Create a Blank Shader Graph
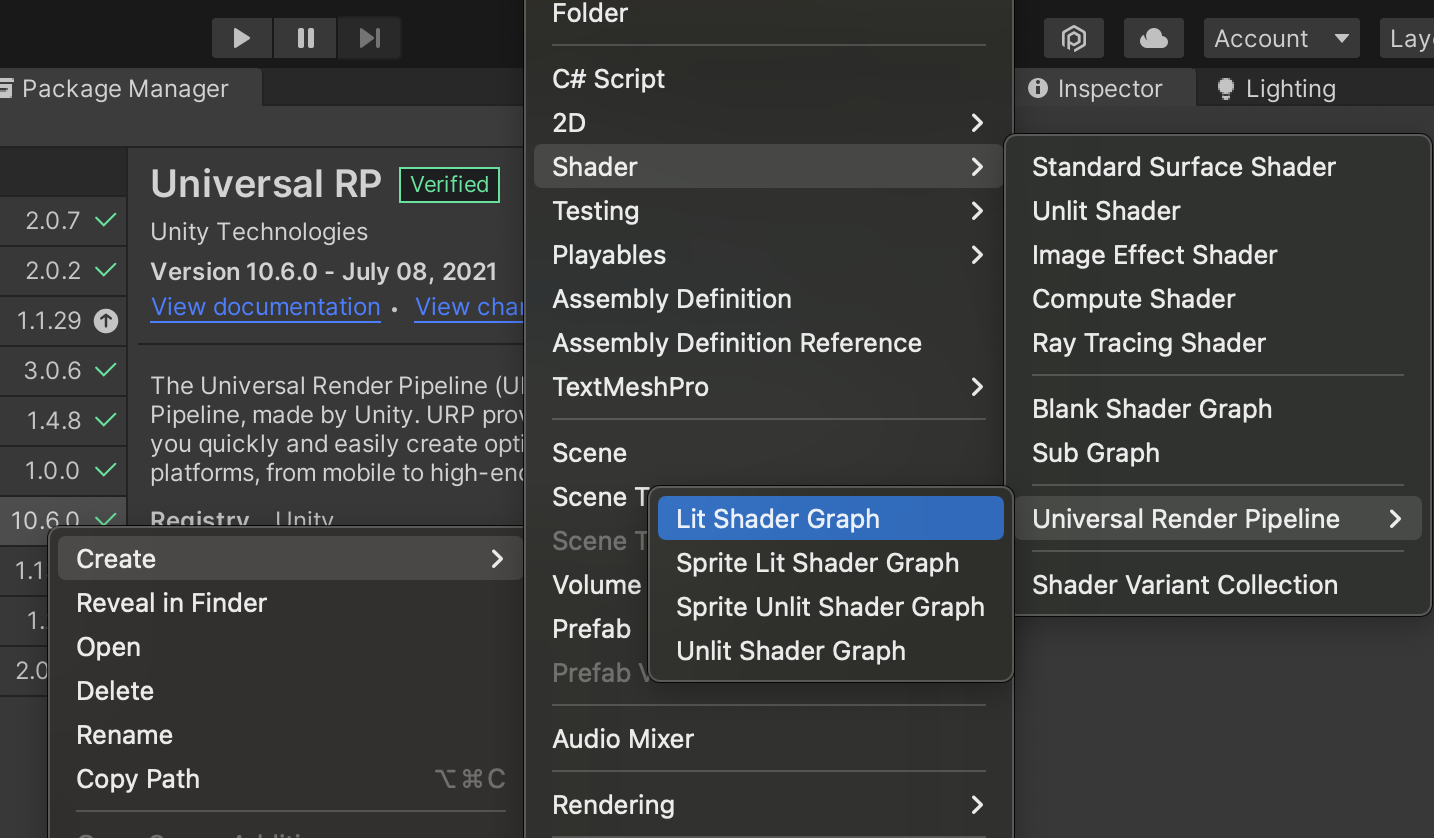The image size is (1434, 838). coord(1218,409)
